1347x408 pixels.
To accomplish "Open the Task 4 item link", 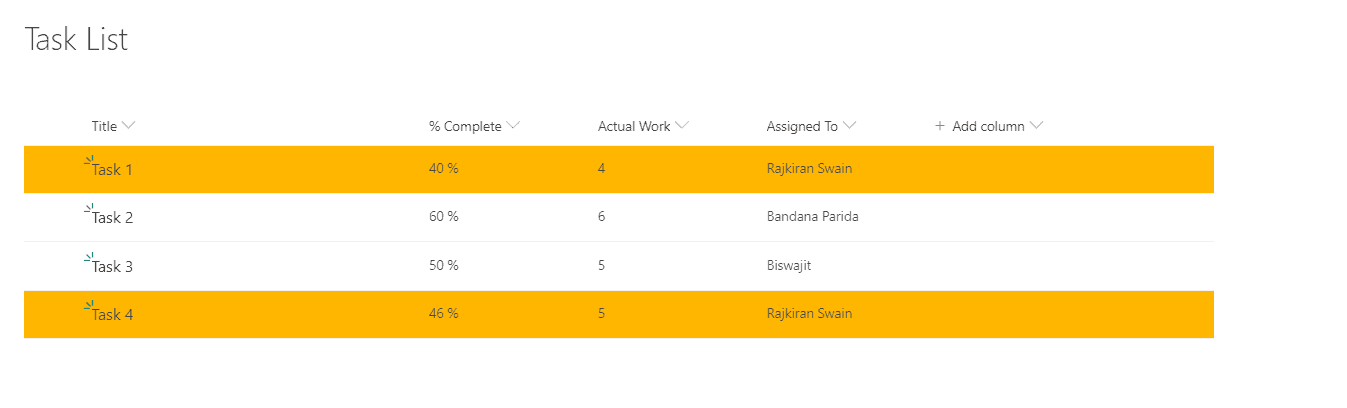I will pyautogui.click(x=112, y=315).
